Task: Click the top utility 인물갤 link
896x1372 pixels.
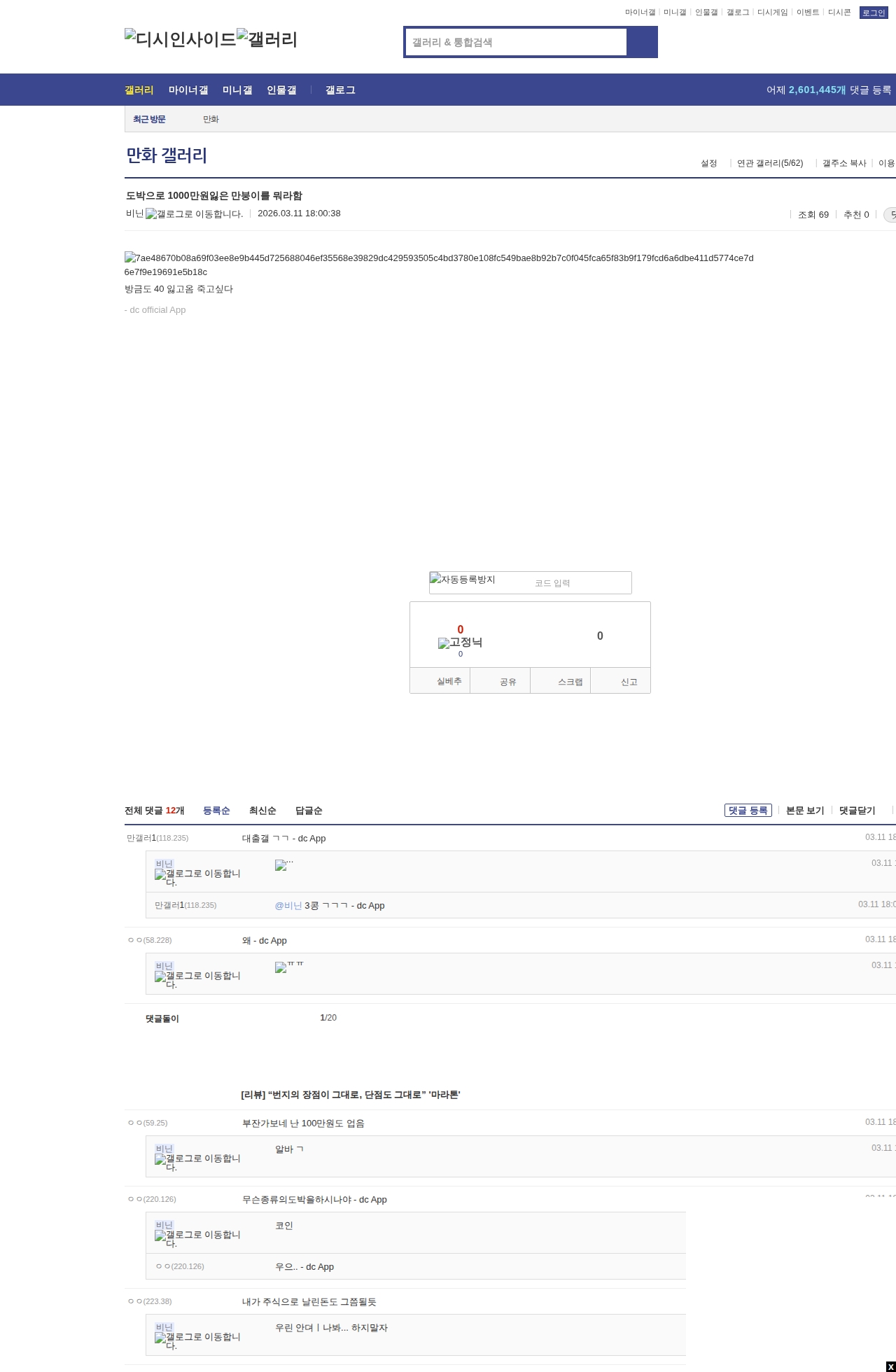Action: click(x=706, y=13)
